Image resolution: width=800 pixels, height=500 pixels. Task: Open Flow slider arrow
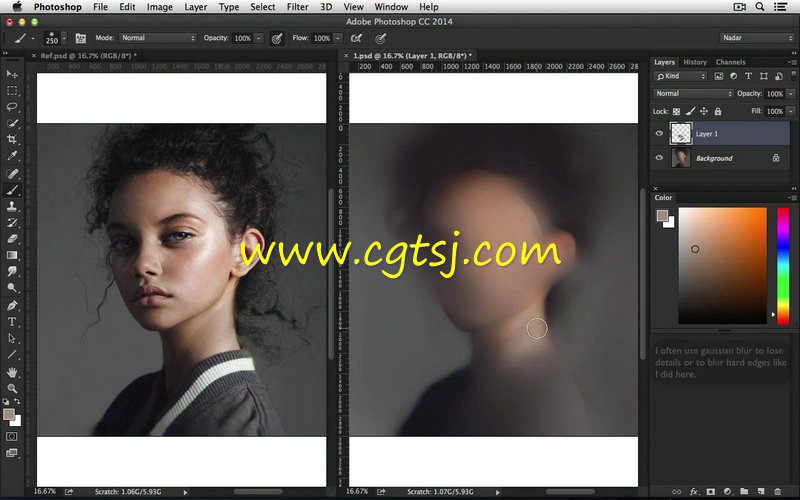tap(338, 38)
